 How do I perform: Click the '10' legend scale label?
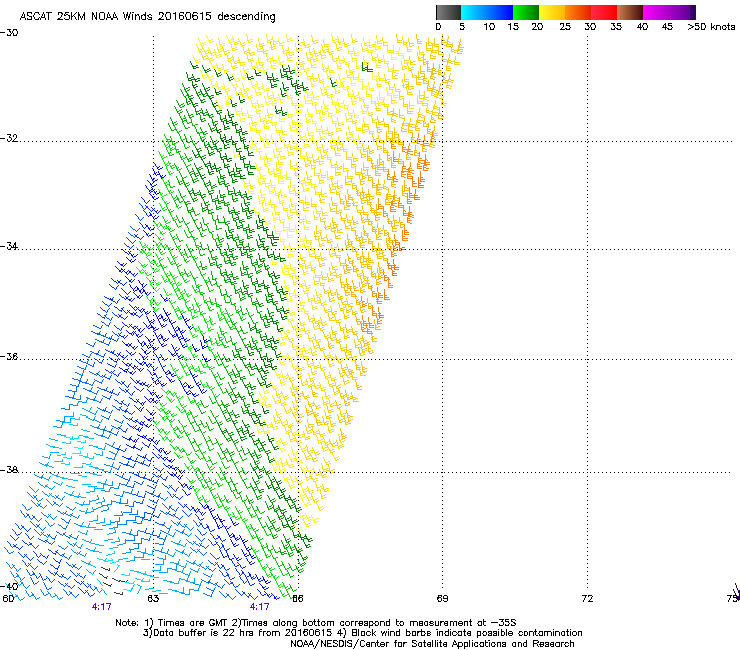click(x=489, y=27)
